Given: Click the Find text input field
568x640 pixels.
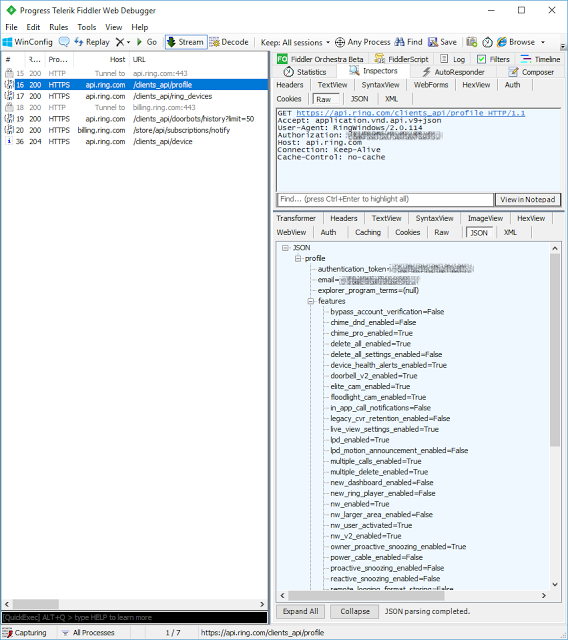Looking at the screenshot, I should [385, 199].
